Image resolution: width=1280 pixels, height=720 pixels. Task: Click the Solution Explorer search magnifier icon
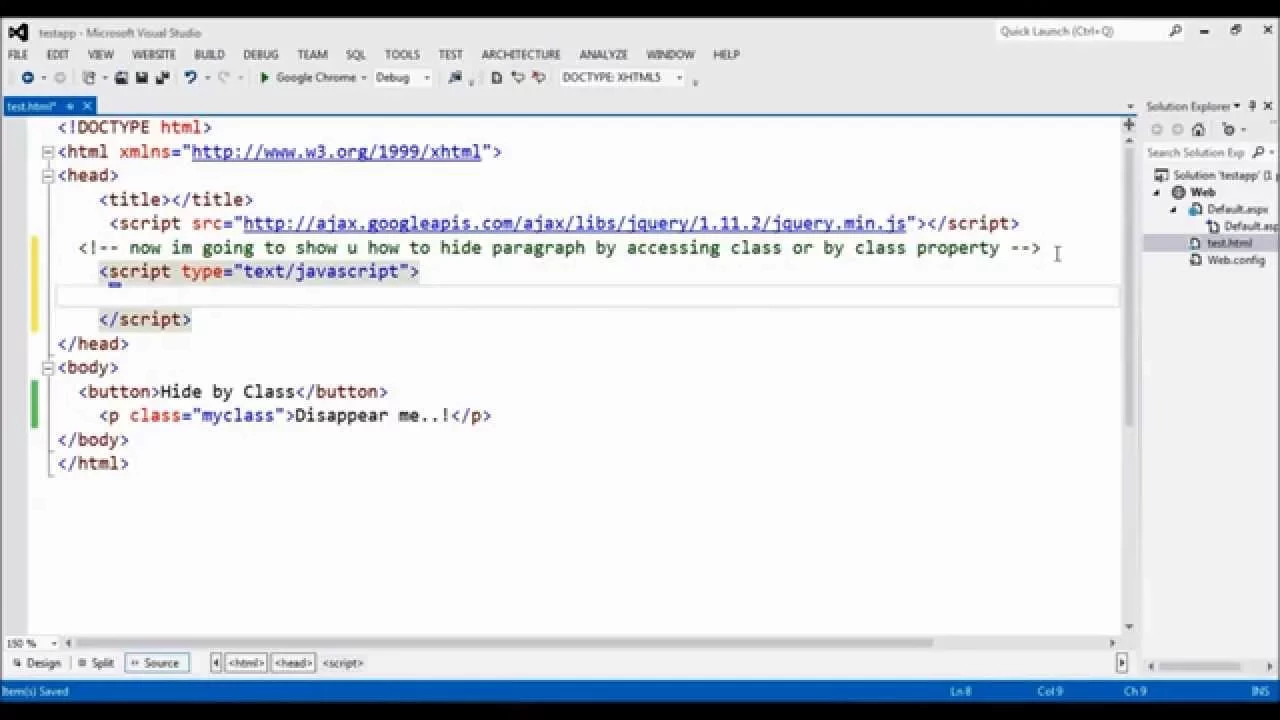1258,152
